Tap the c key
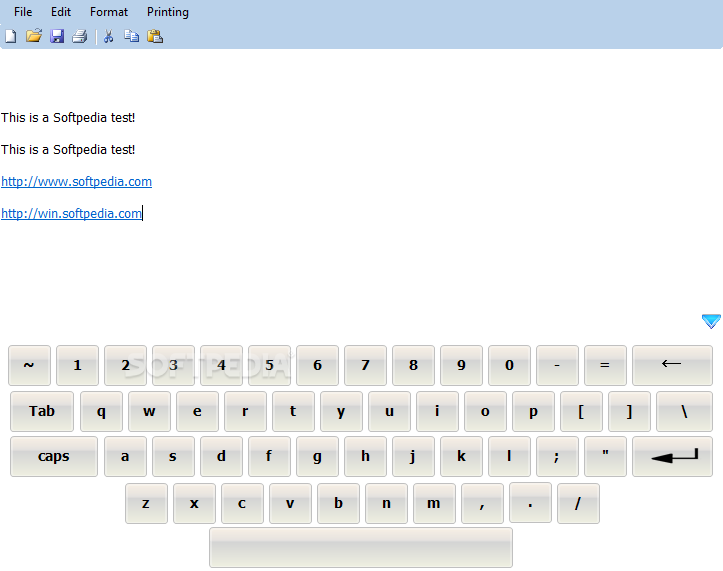Screen dimensions: 723x571 tap(243, 504)
